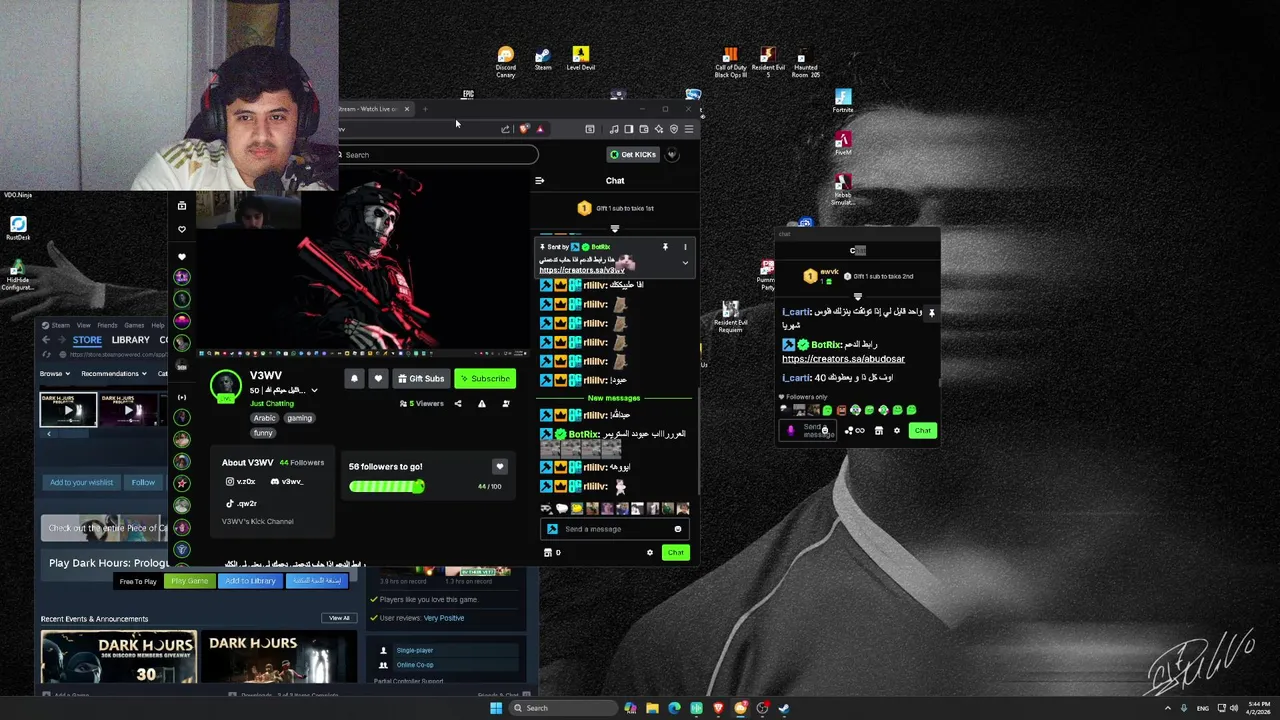Click Online Co-op feature link in Steam
This screenshot has width=1280, height=720.
(415, 665)
